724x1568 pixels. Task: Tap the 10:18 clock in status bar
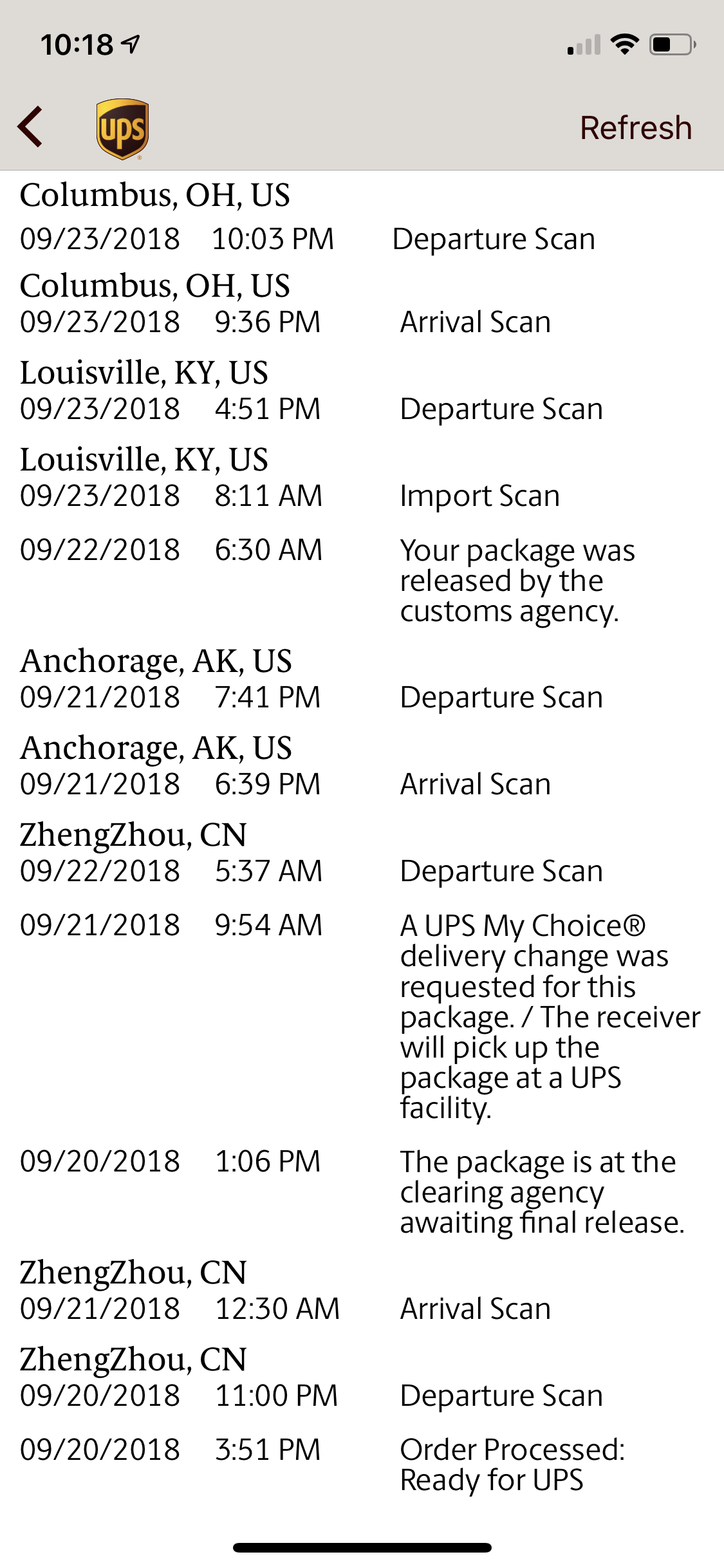pyautogui.click(x=77, y=44)
